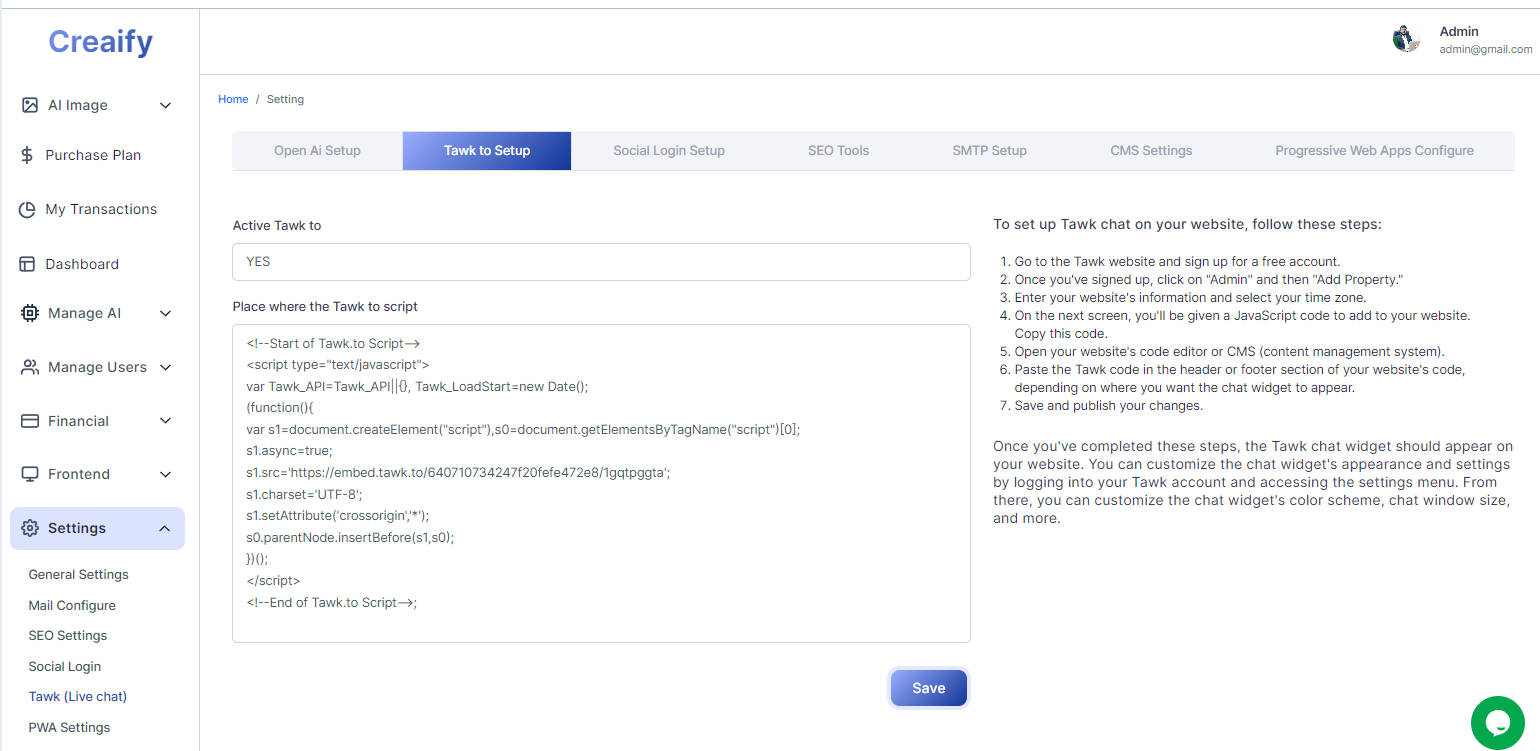Click the admin@gmail.com email text
Viewport: 1540px width, 751px height.
click(x=1486, y=49)
